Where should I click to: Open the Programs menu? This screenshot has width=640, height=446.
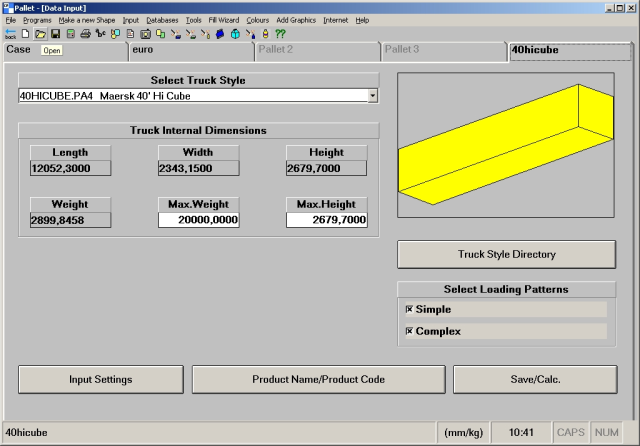point(37,20)
